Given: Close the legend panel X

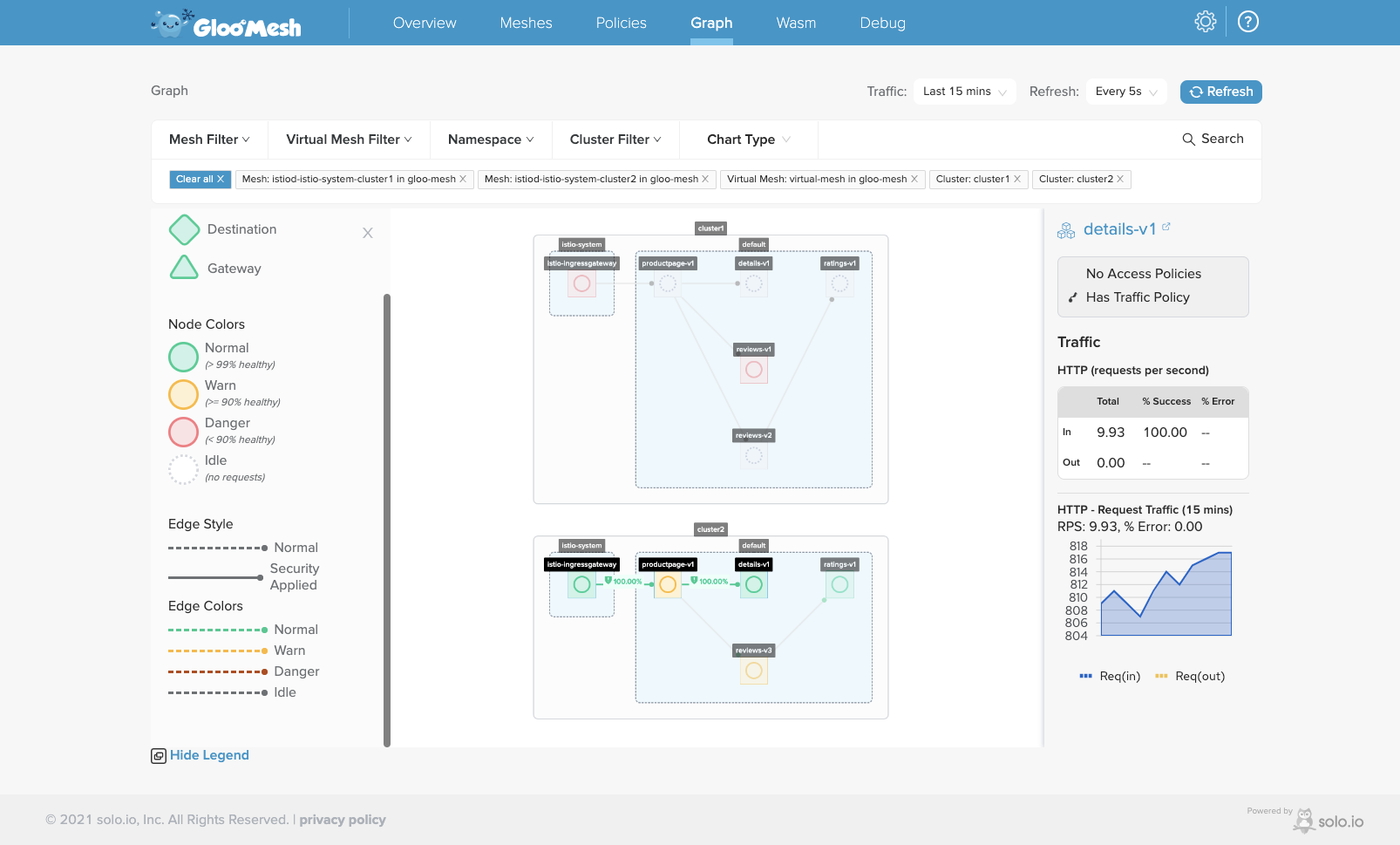Looking at the screenshot, I should (368, 233).
